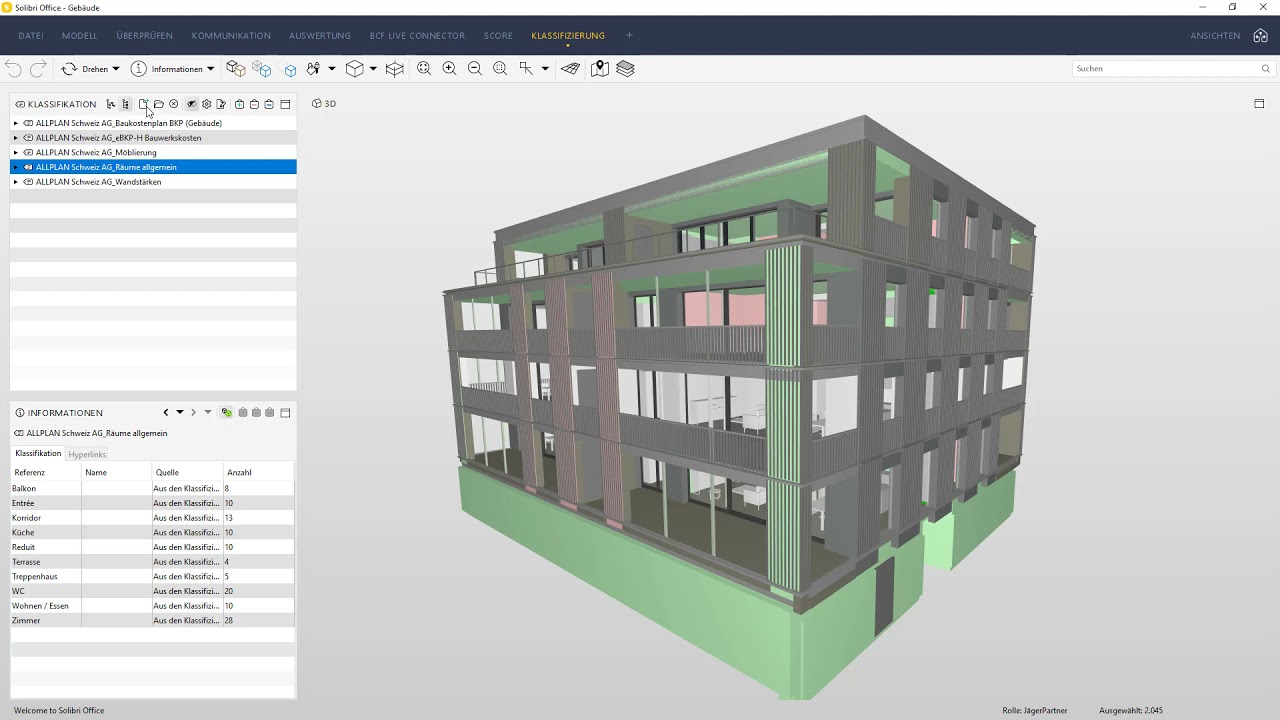Click the open classification folder icon
This screenshot has width=1280, height=720.
tap(158, 104)
